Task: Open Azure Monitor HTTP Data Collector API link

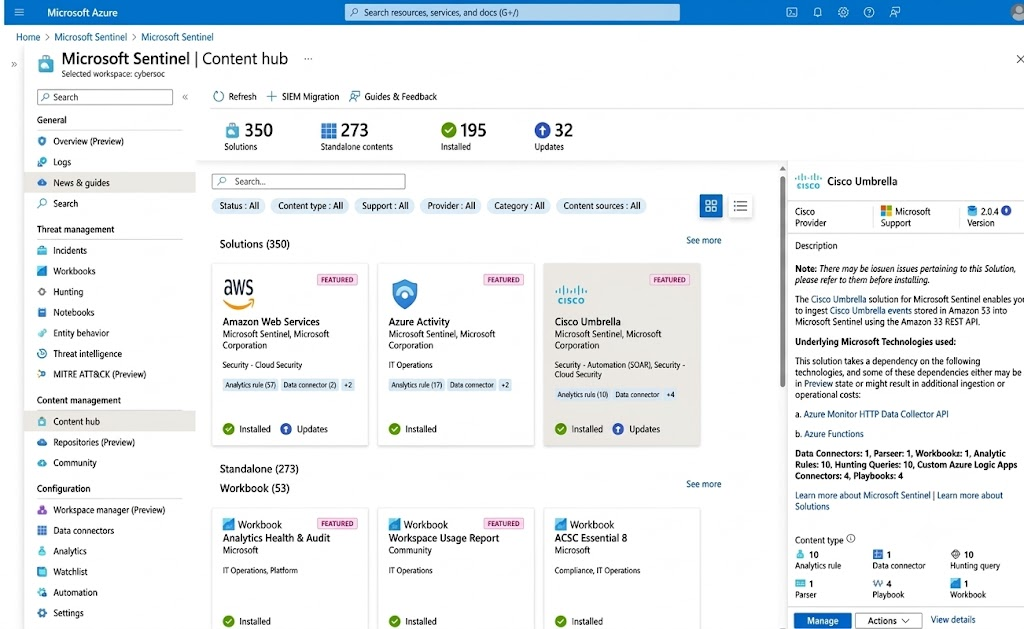Action: (876, 414)
